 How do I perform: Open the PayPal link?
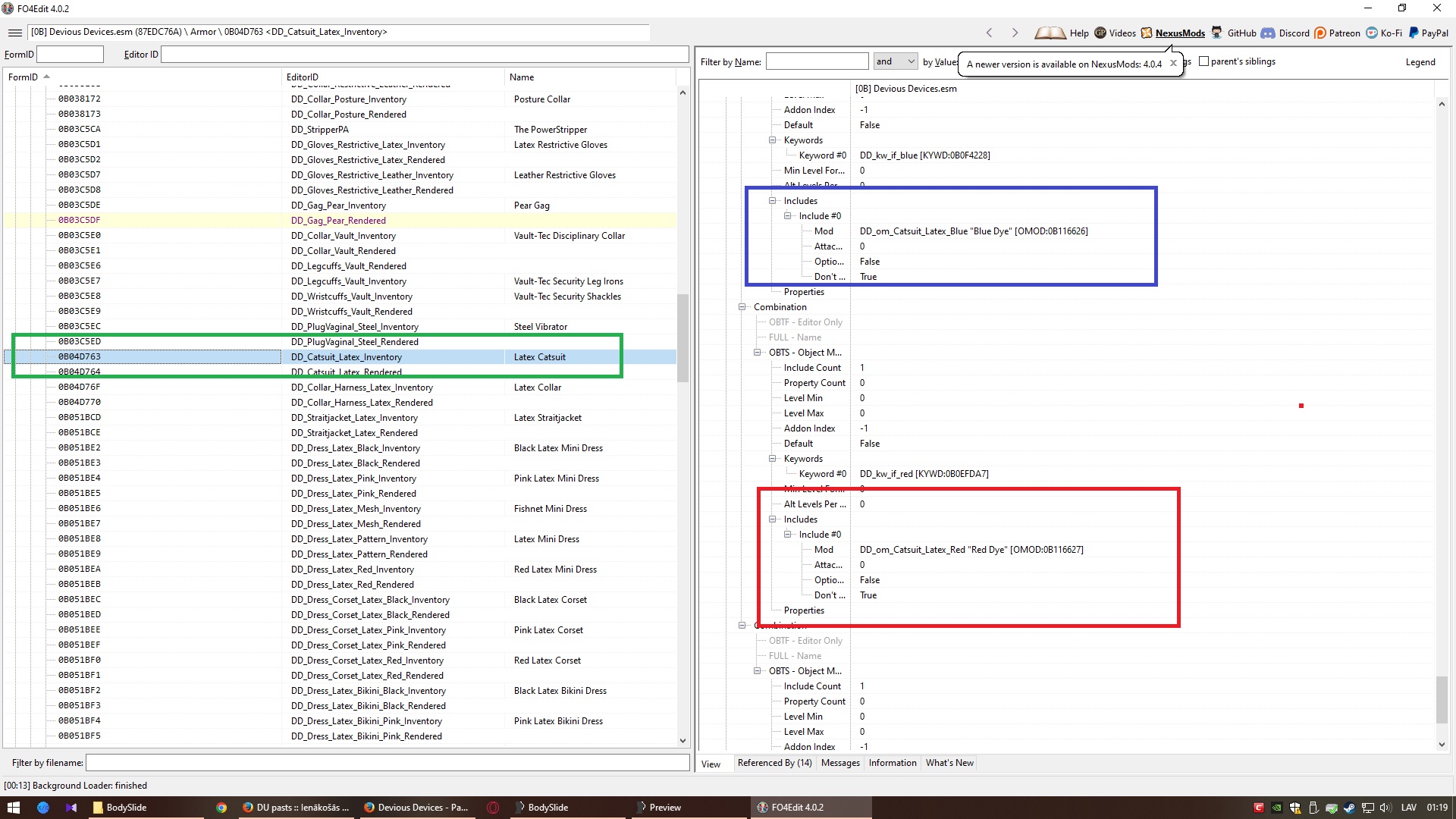[1428, 33]
